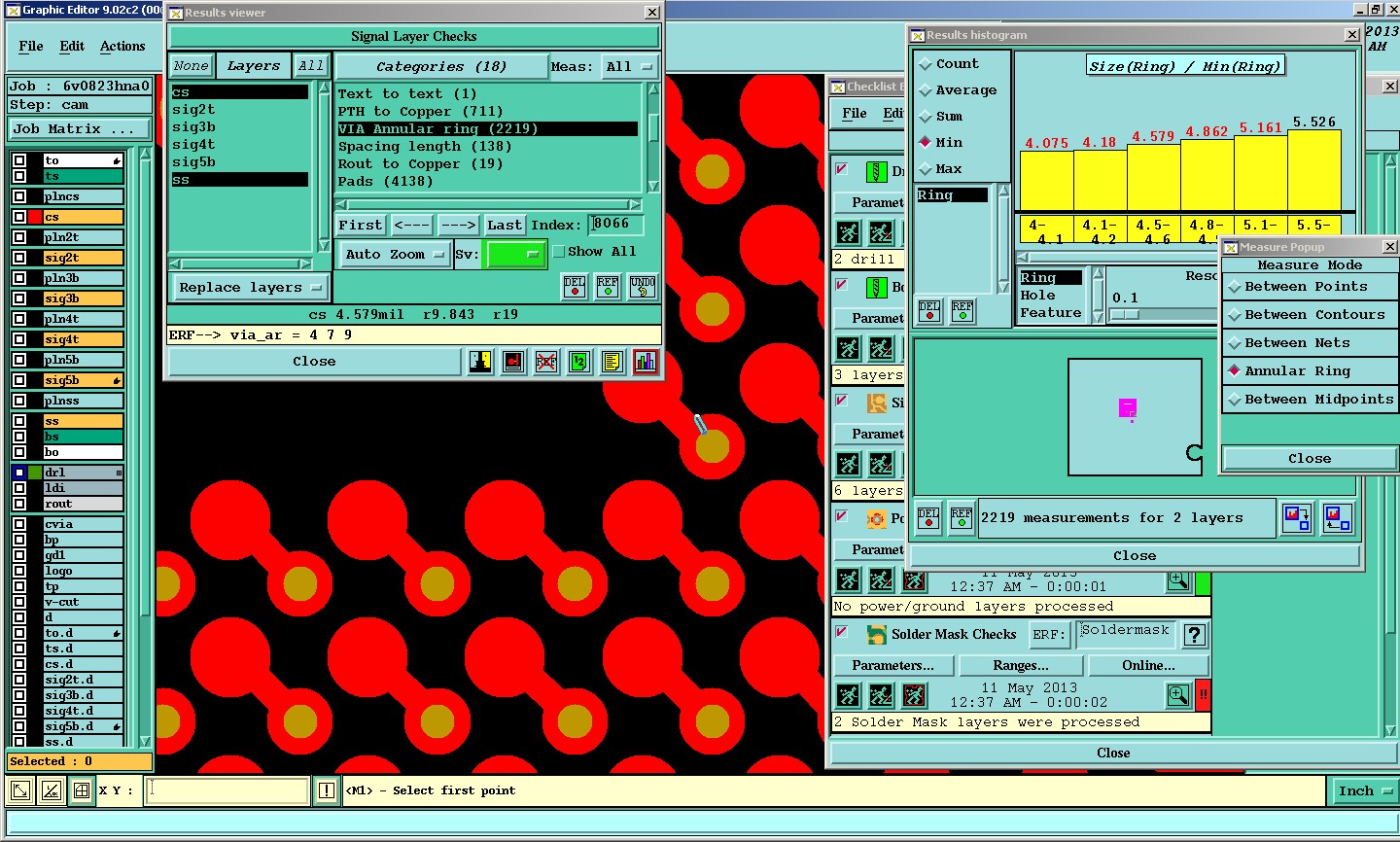
Task: Open the Meas: All dropdown
Action: 630,67
